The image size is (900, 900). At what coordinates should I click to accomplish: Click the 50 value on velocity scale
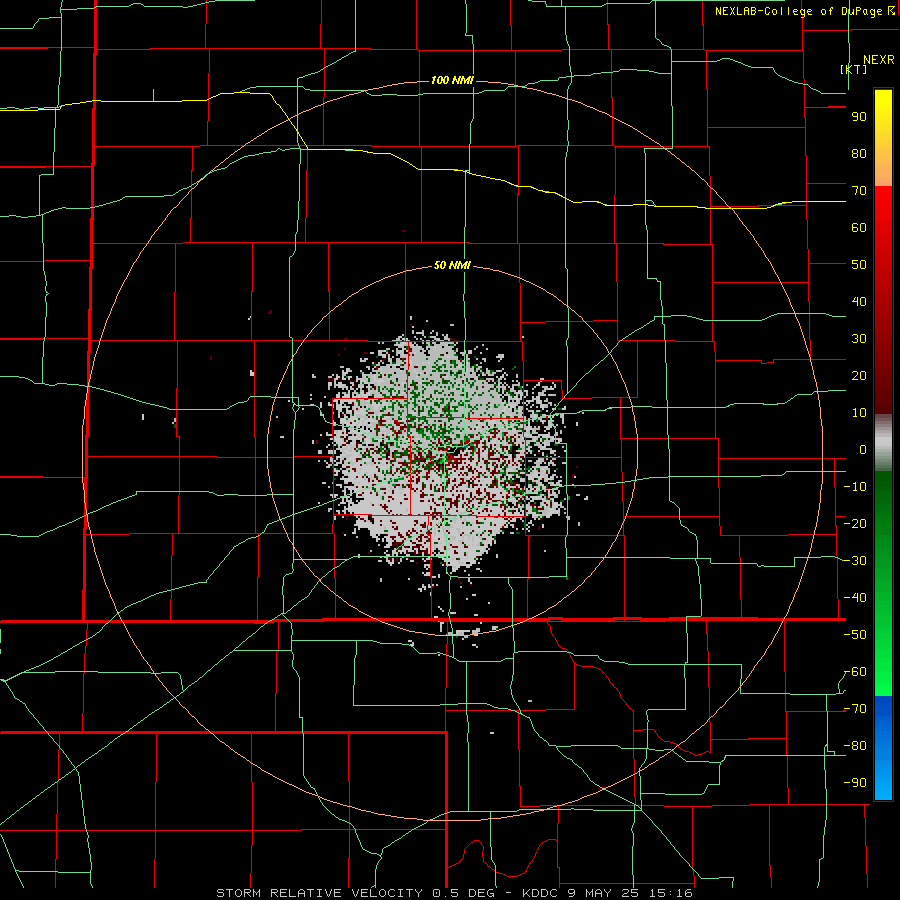[x=859, y=265]
